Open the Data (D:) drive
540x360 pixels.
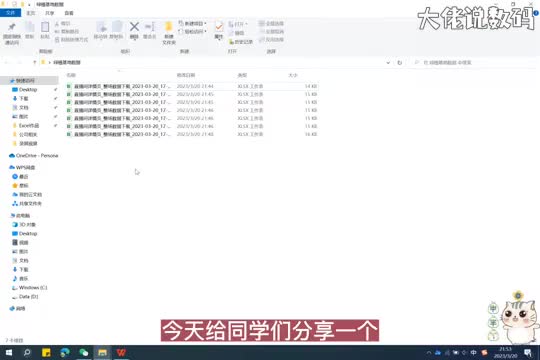coord(28,296)
